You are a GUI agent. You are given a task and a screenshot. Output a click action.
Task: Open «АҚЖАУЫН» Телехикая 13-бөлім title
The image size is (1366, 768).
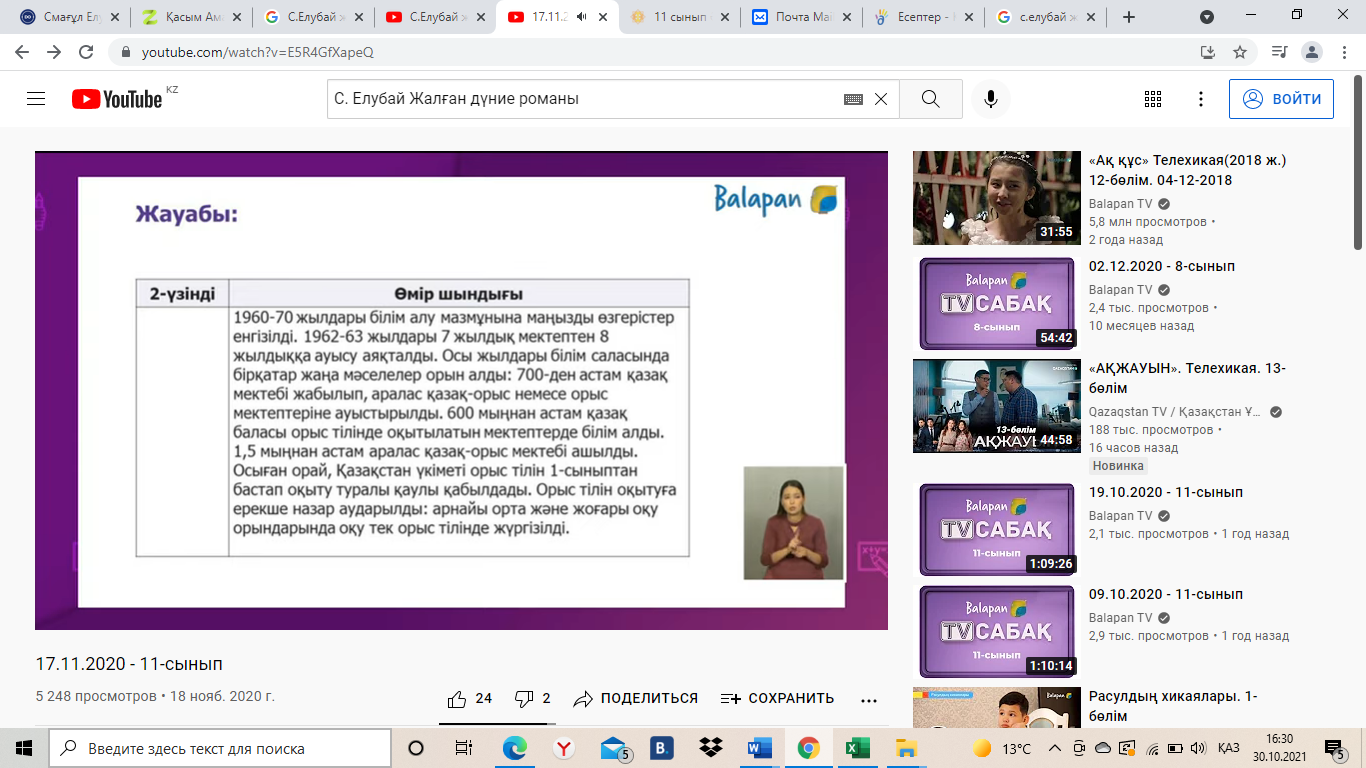pos(1187,378)
